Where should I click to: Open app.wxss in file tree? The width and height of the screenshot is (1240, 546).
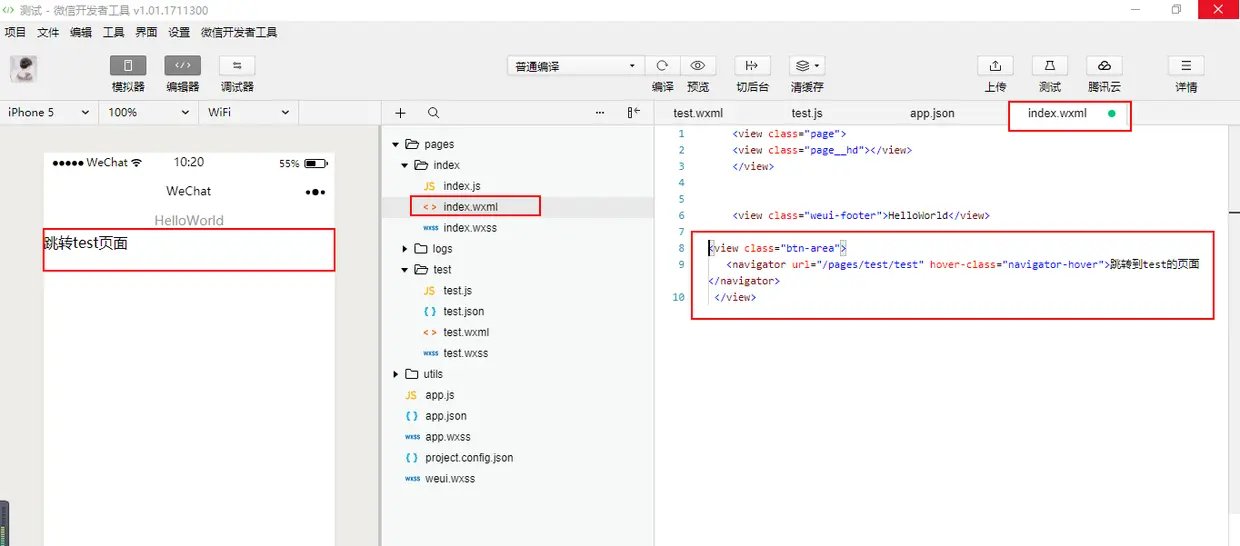tap(448, 437)
